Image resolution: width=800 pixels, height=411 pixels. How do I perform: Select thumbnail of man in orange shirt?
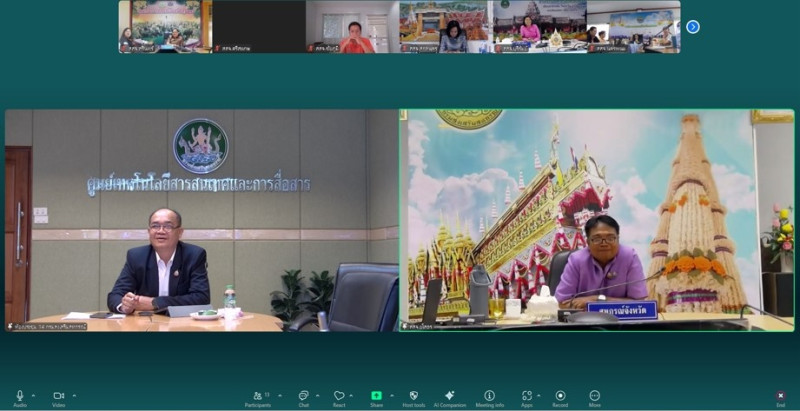(352, 27)
